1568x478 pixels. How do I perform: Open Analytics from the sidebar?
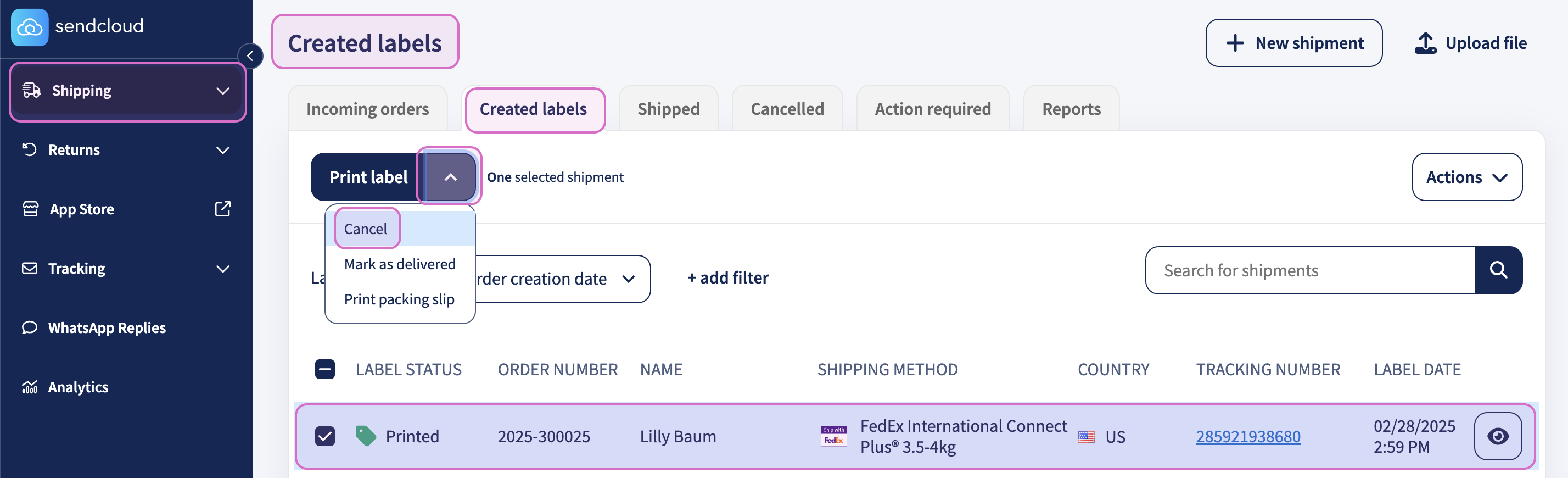click(78, 387)
